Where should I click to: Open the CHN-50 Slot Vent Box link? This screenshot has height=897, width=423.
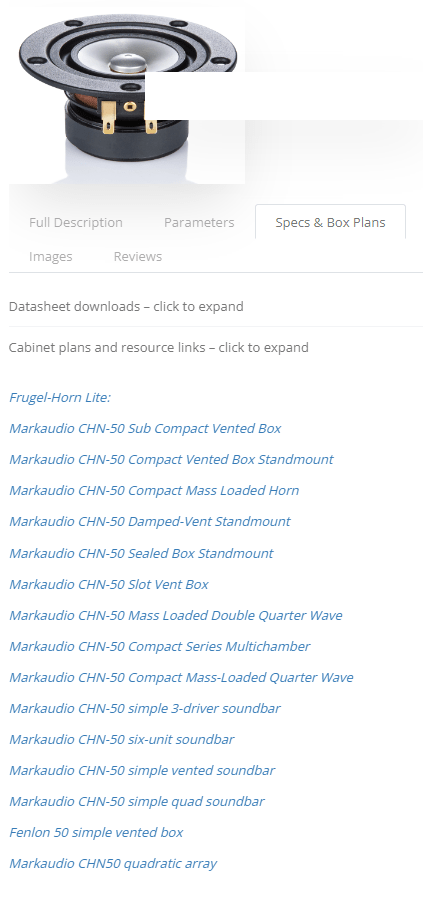[x=109, y=584]
